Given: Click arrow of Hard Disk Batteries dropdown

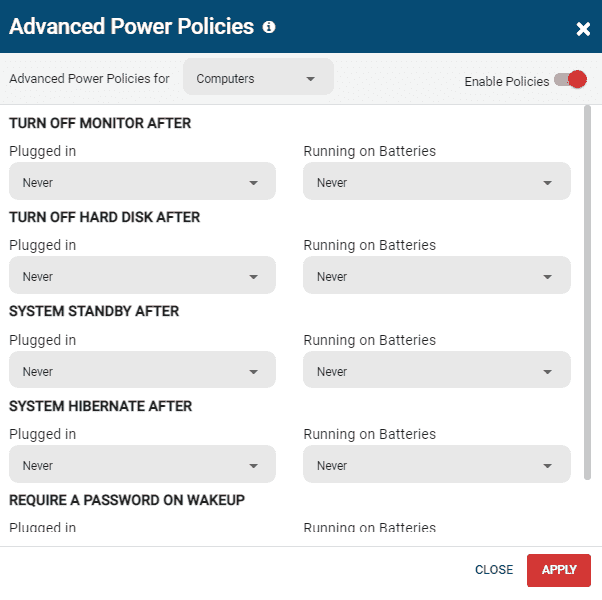Looking at the screenshot, I should coord(548,277).
